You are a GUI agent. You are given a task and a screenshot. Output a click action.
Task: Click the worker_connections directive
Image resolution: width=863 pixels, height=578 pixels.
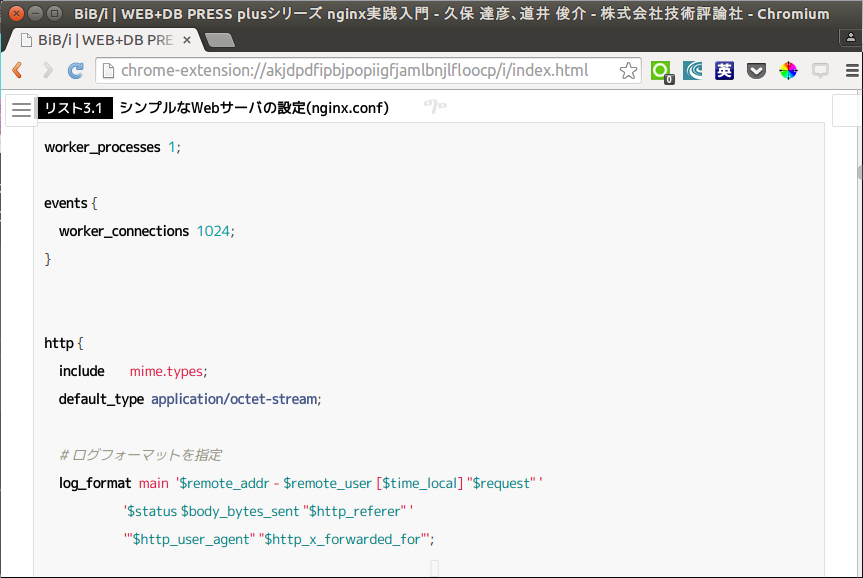(x=124, y=231)
